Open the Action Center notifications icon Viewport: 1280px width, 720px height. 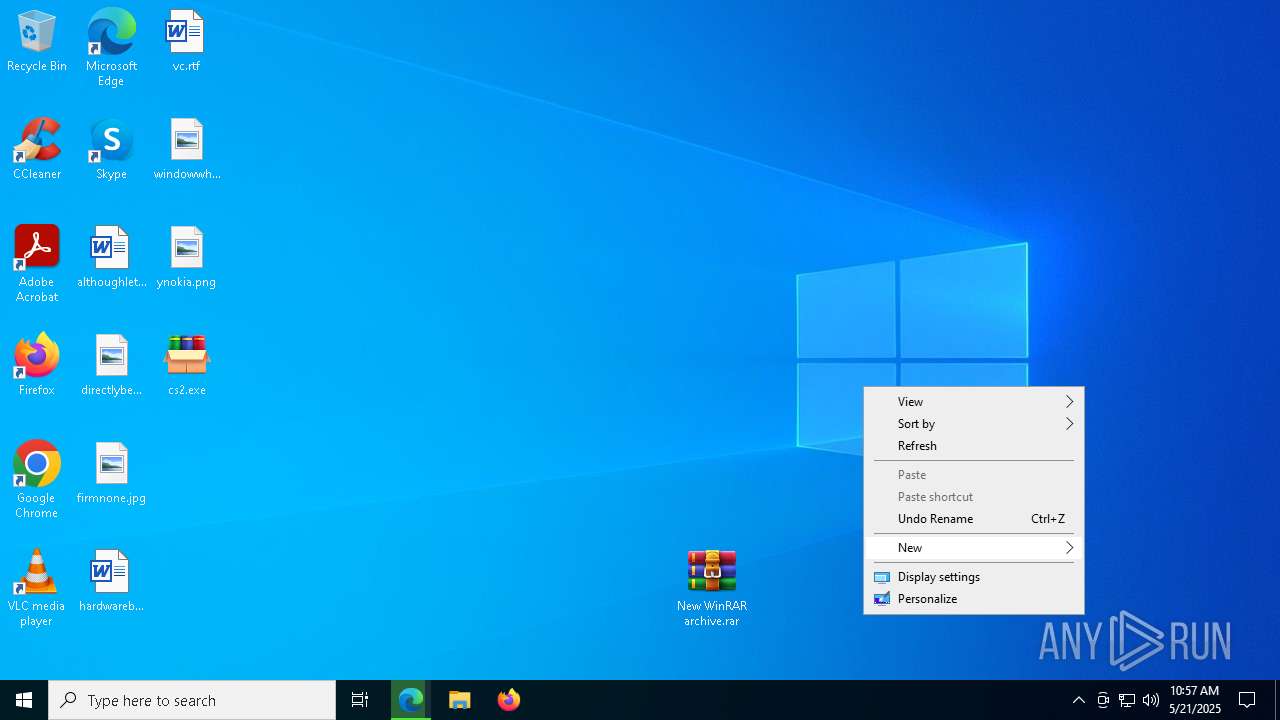pos(1247,700)
